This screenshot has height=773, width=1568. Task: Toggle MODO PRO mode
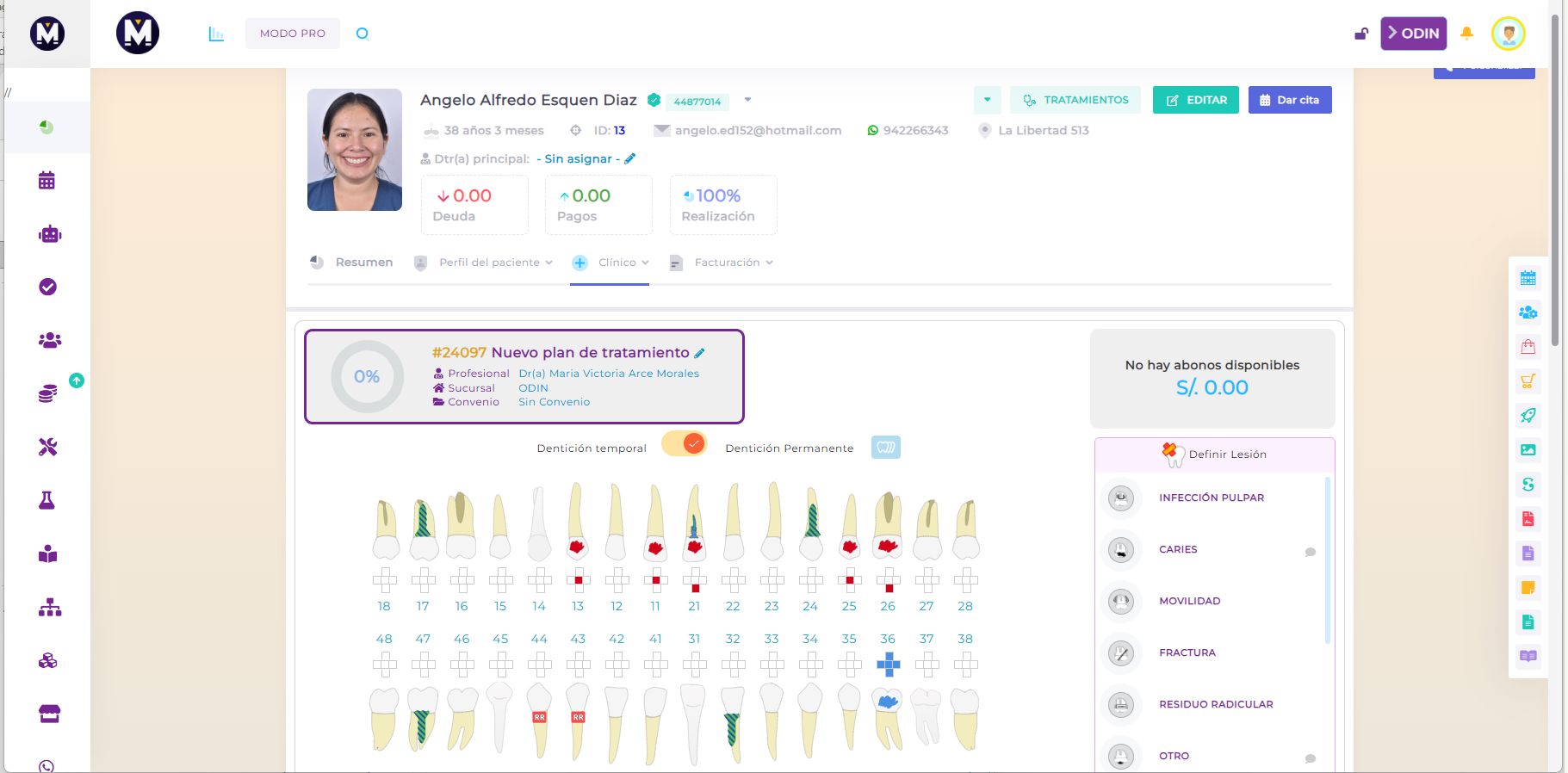click(293, 34)
